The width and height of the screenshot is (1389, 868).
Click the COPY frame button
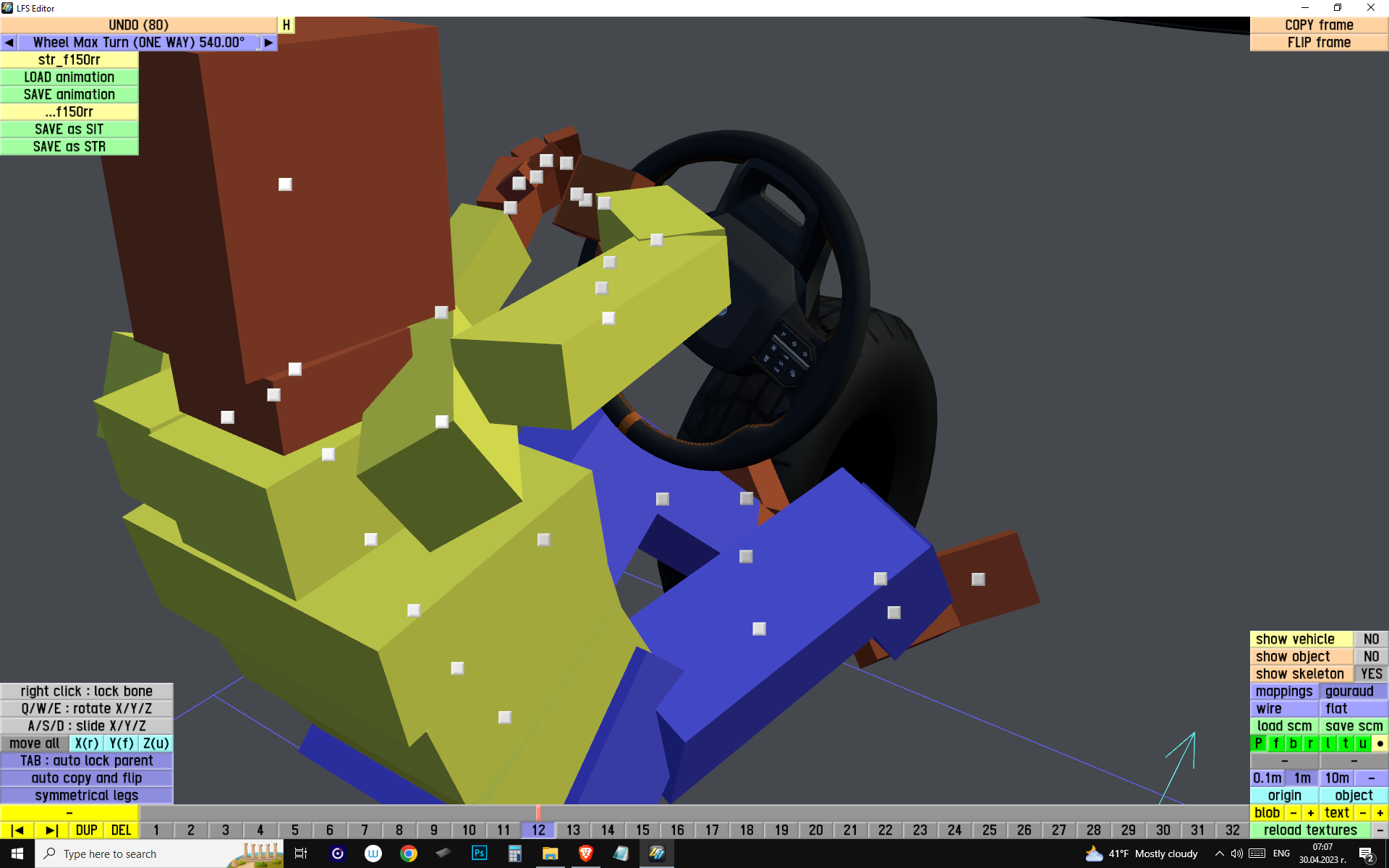click(1318, 25)
